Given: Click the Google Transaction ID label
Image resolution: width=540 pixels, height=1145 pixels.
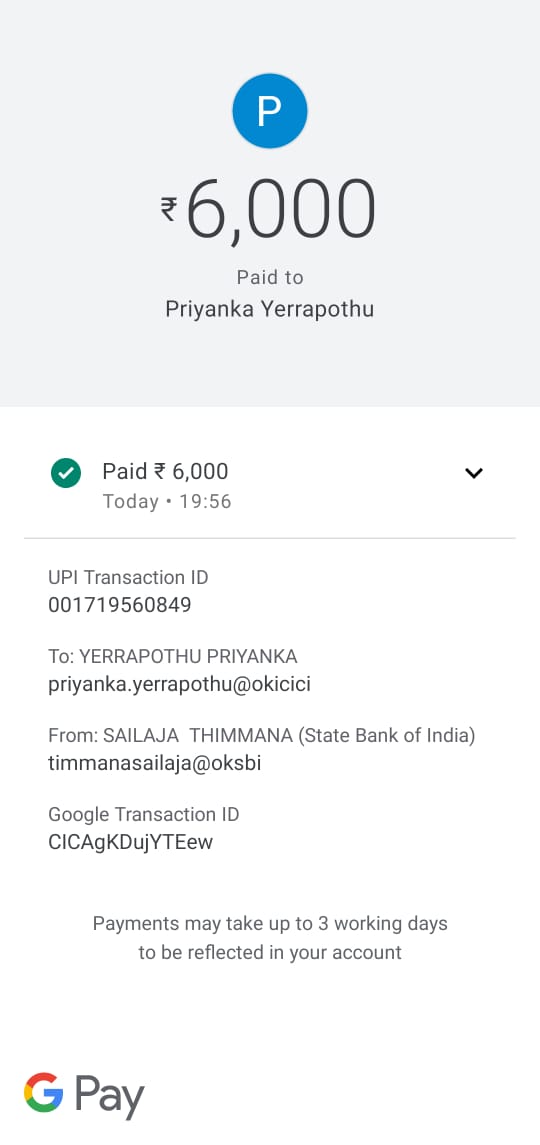Looking at the screenshot, I should (144, 814).
